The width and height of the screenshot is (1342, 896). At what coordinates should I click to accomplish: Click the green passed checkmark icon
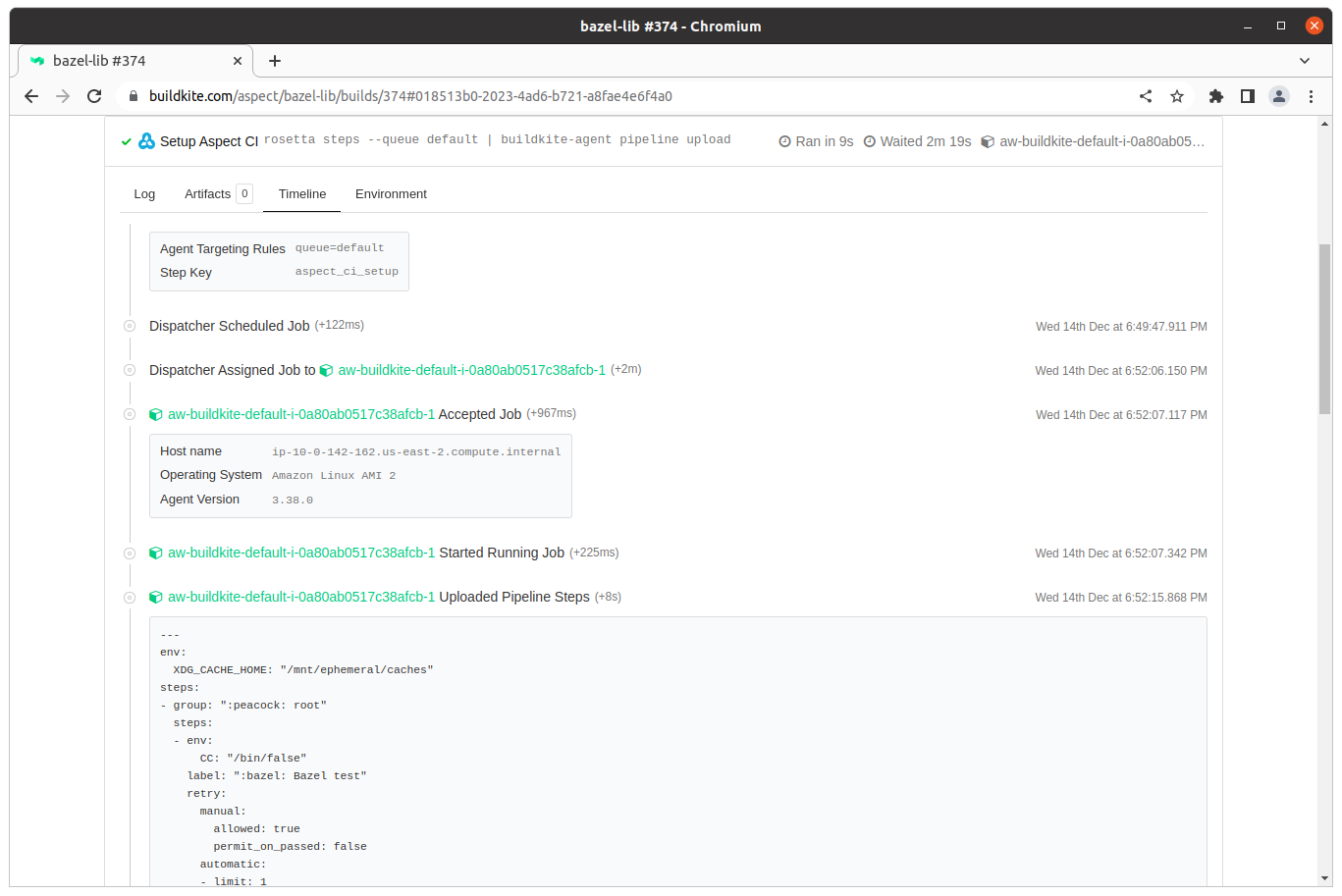tap(127, 141)
